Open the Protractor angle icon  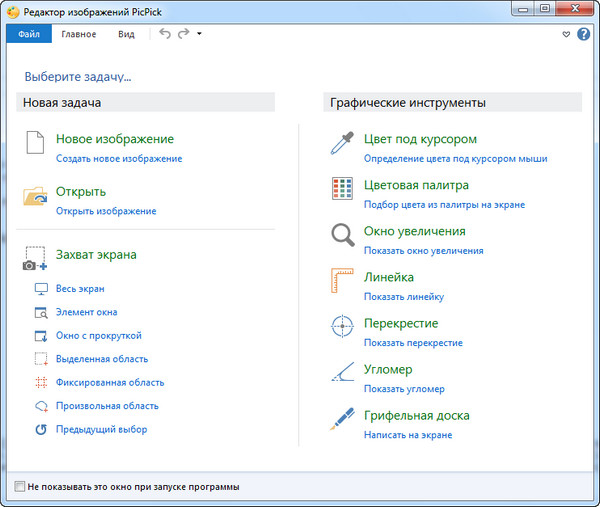[343, 374]
